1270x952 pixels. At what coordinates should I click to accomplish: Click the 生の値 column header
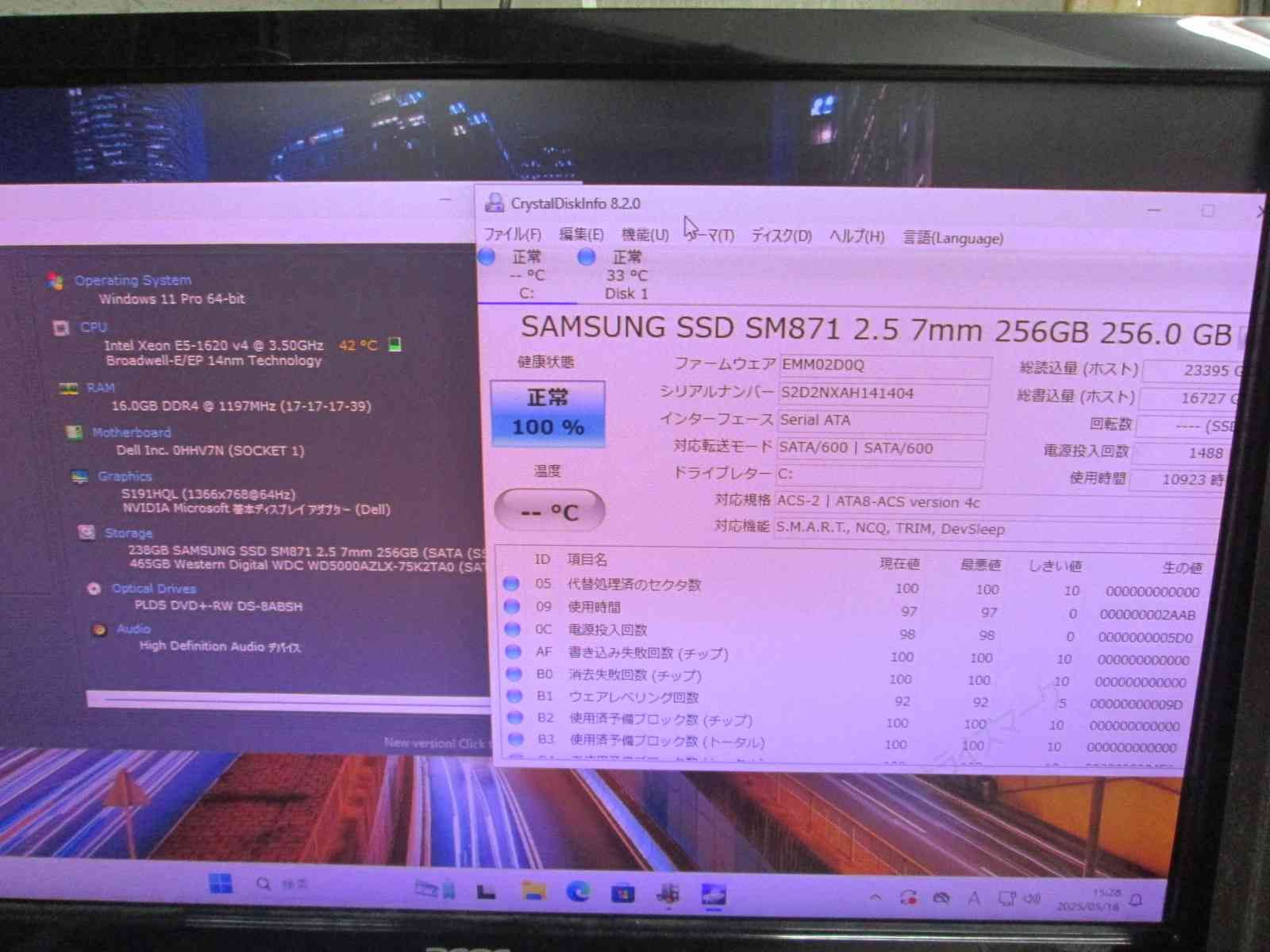pyautogui.click(x=1181, y=568)
